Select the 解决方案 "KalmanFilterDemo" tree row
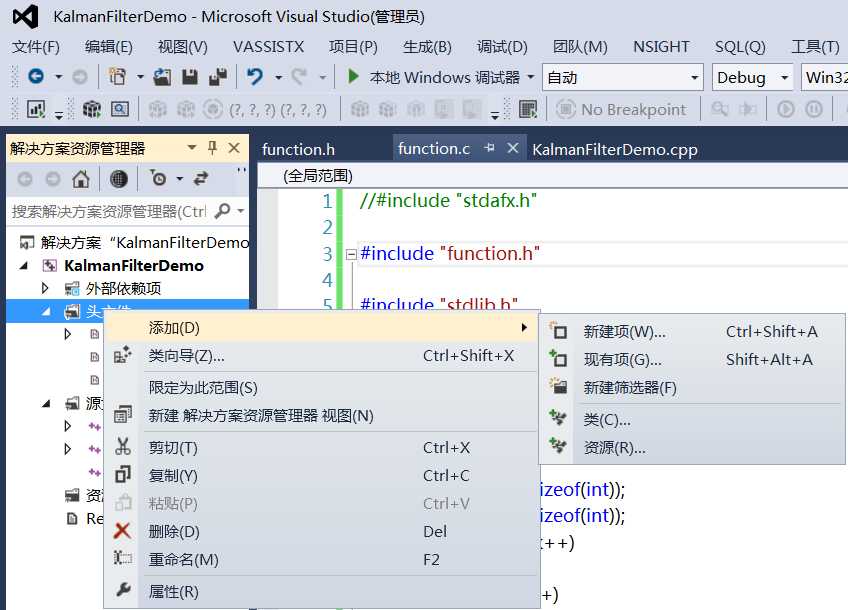 (x=129, y=242)
